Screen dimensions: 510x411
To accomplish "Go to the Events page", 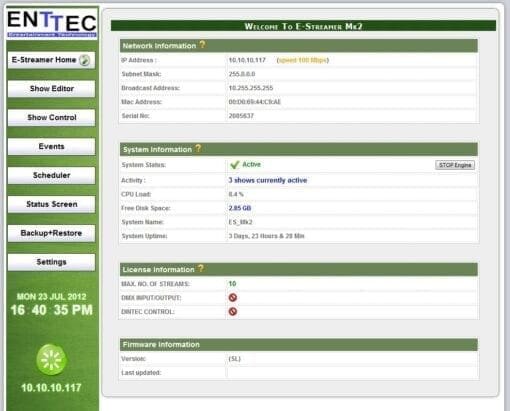I will (x=51, y=146).
